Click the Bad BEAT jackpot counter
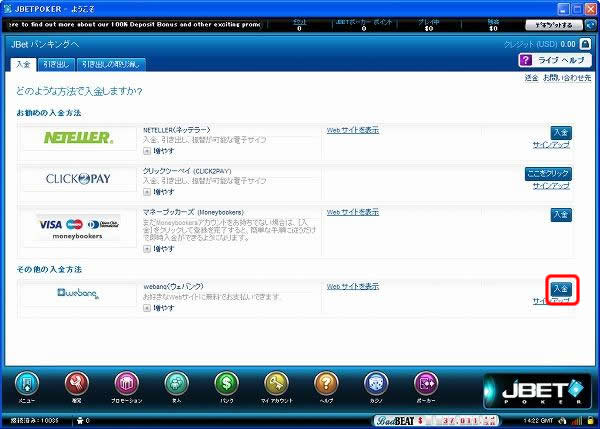600x429 pixels. coord(436,421)
